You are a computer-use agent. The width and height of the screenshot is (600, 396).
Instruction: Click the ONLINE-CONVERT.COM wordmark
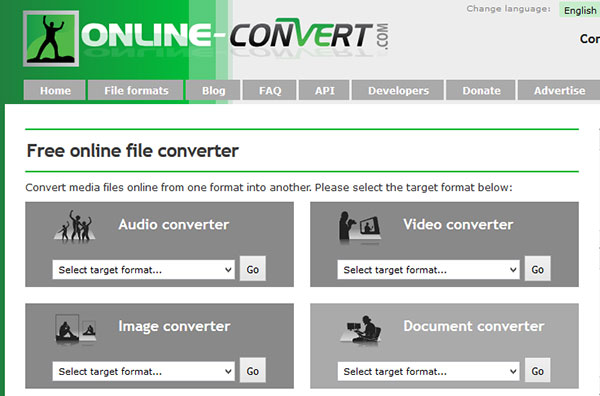tap(235, 36)
